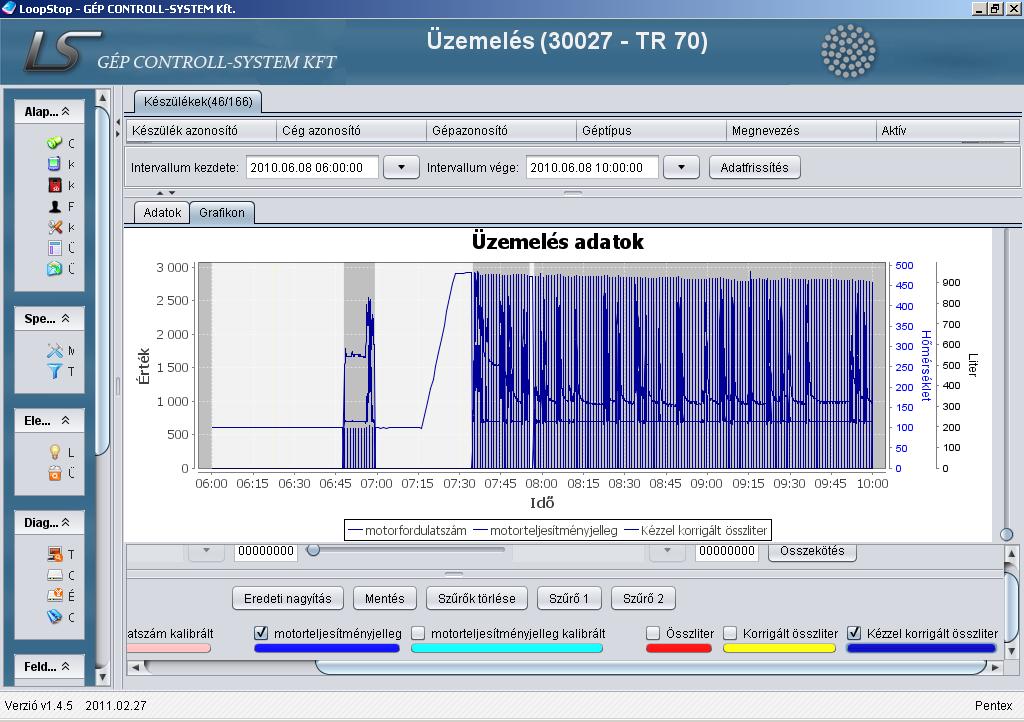Open the Intervallum kezdete date dropdown
The height and width of the screenshot is (722, 1024).
(x=401, y=167)
